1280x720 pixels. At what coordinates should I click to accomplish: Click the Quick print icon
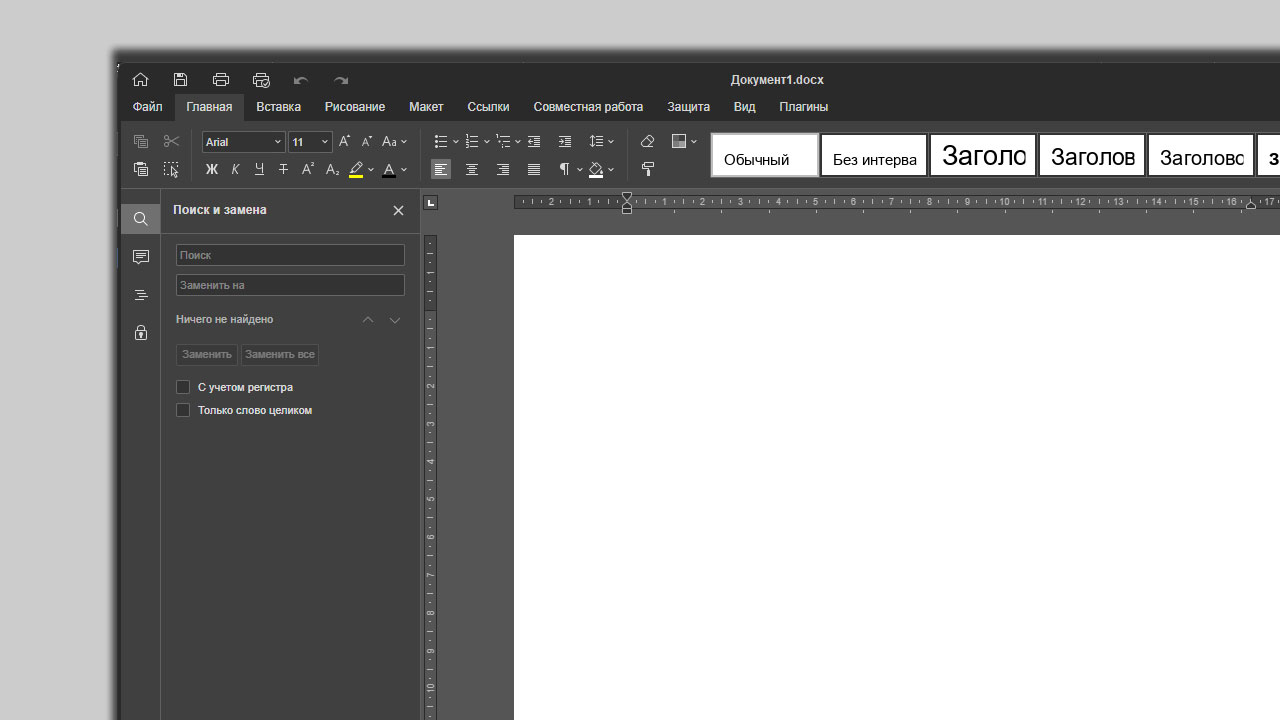click(x=261, y=80)
